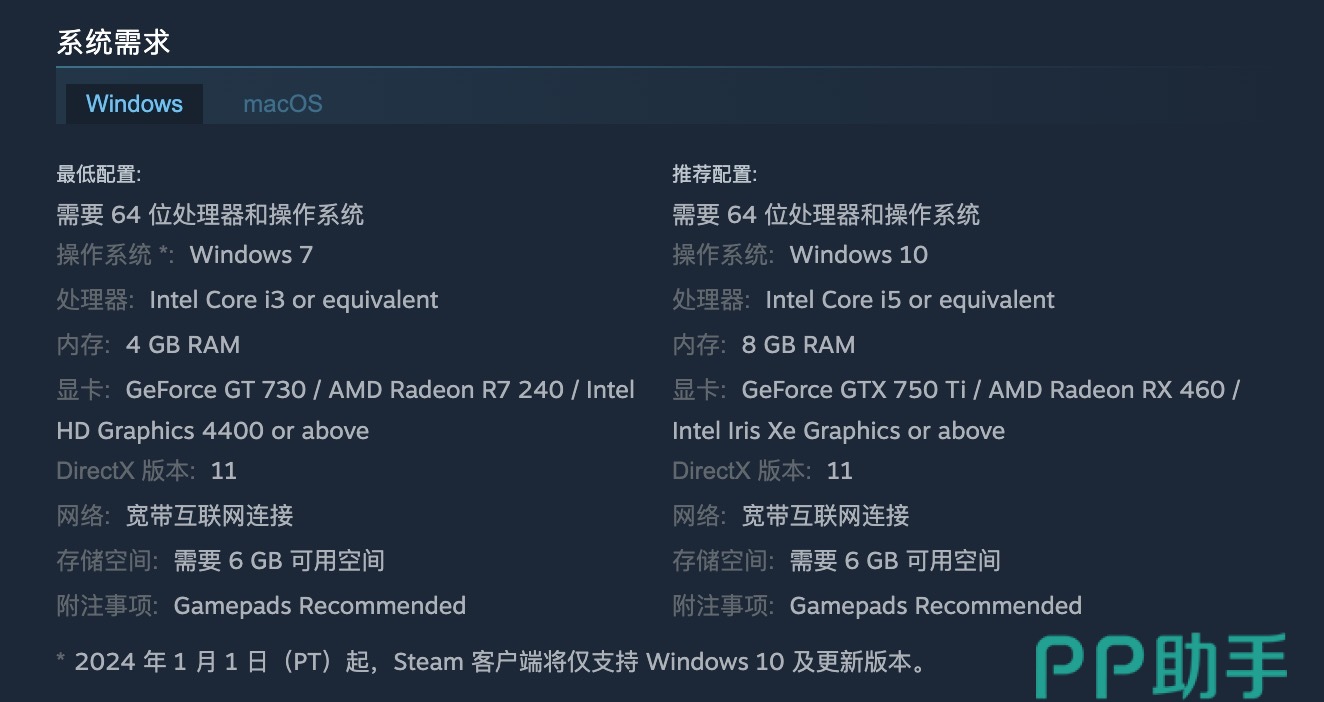
Task: Click the GeForce GT 730 graphics requirement
Action: click(216, 390)
